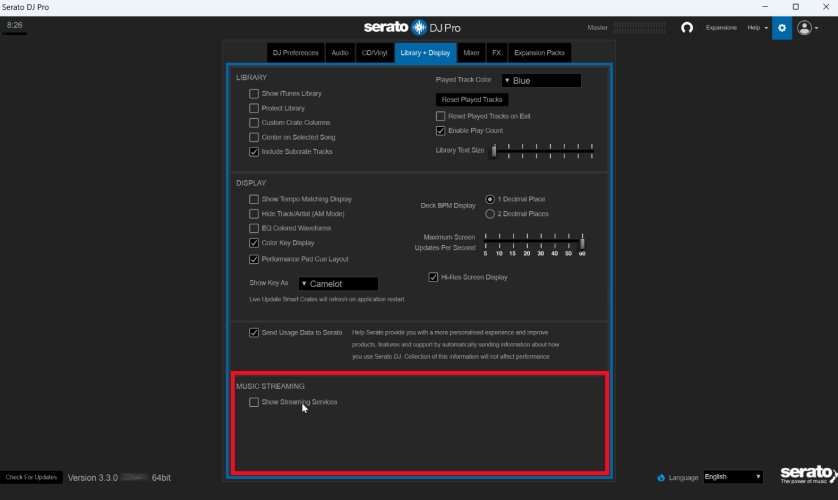Click the 'Version 3.3.0' text
Viewport: 838px width, 500px height.
[x=92, y=478]
